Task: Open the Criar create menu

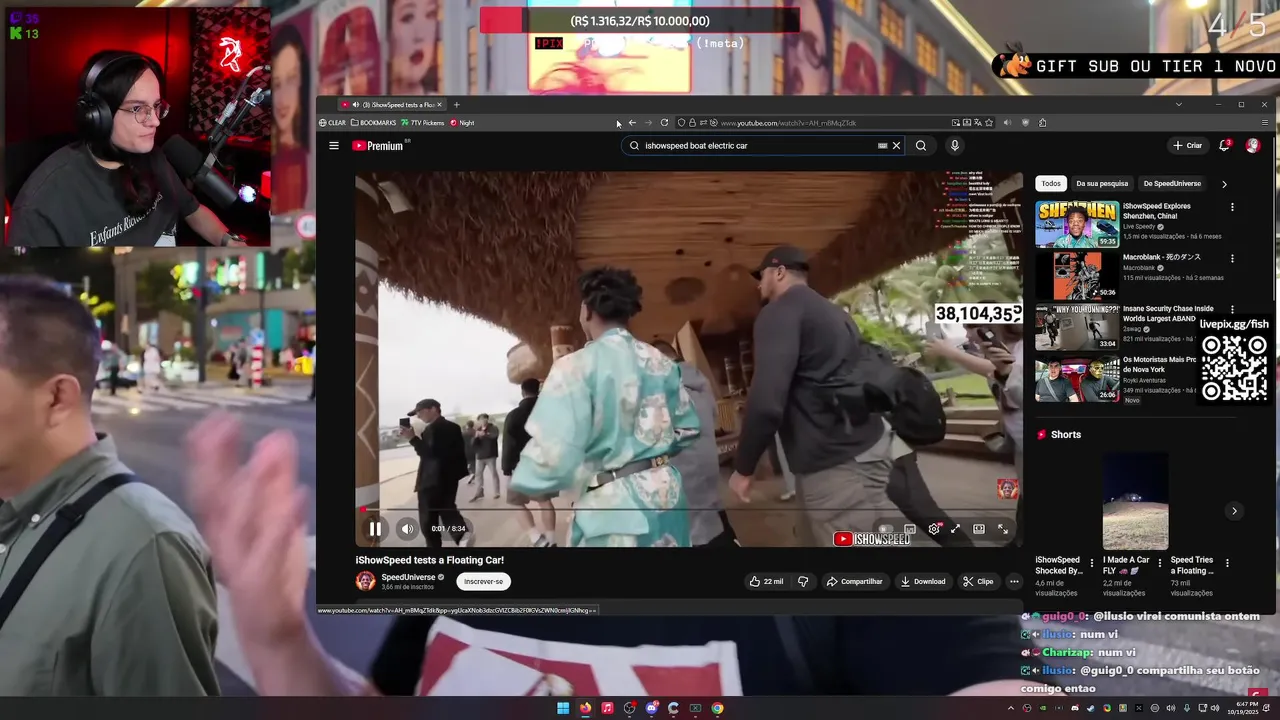Action: coord(1188,146)
